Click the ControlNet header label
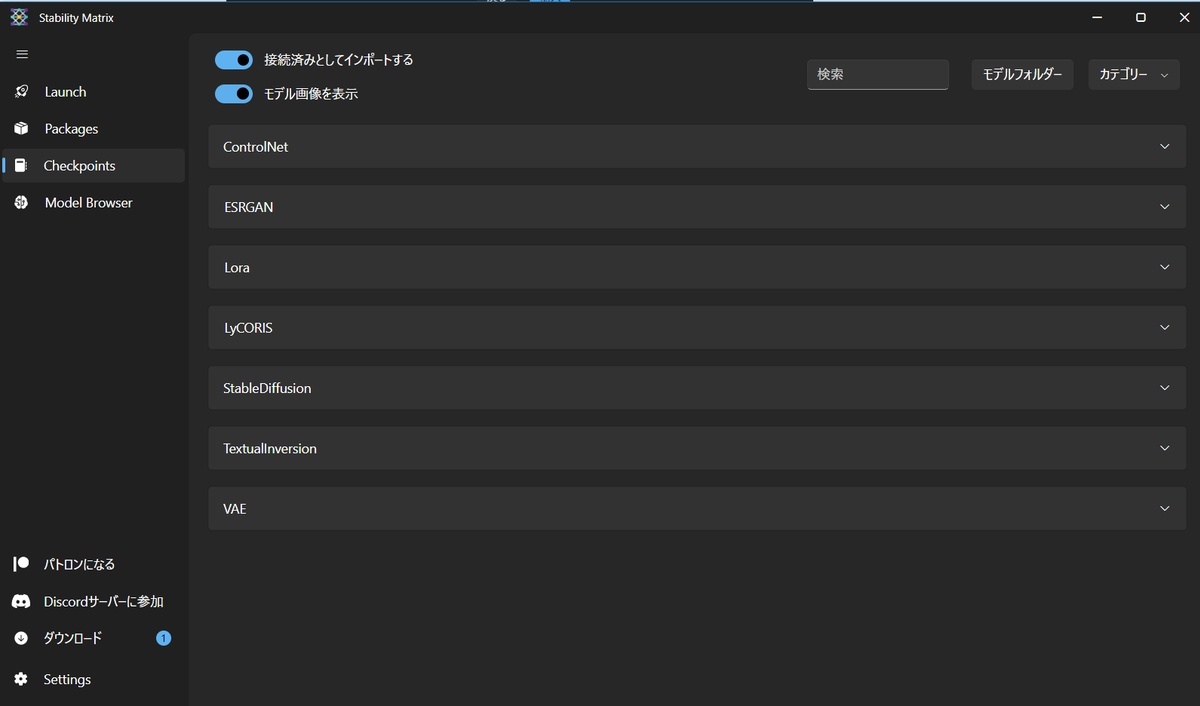The height and width of the screenshot is (706, 1200). point(256,147)
